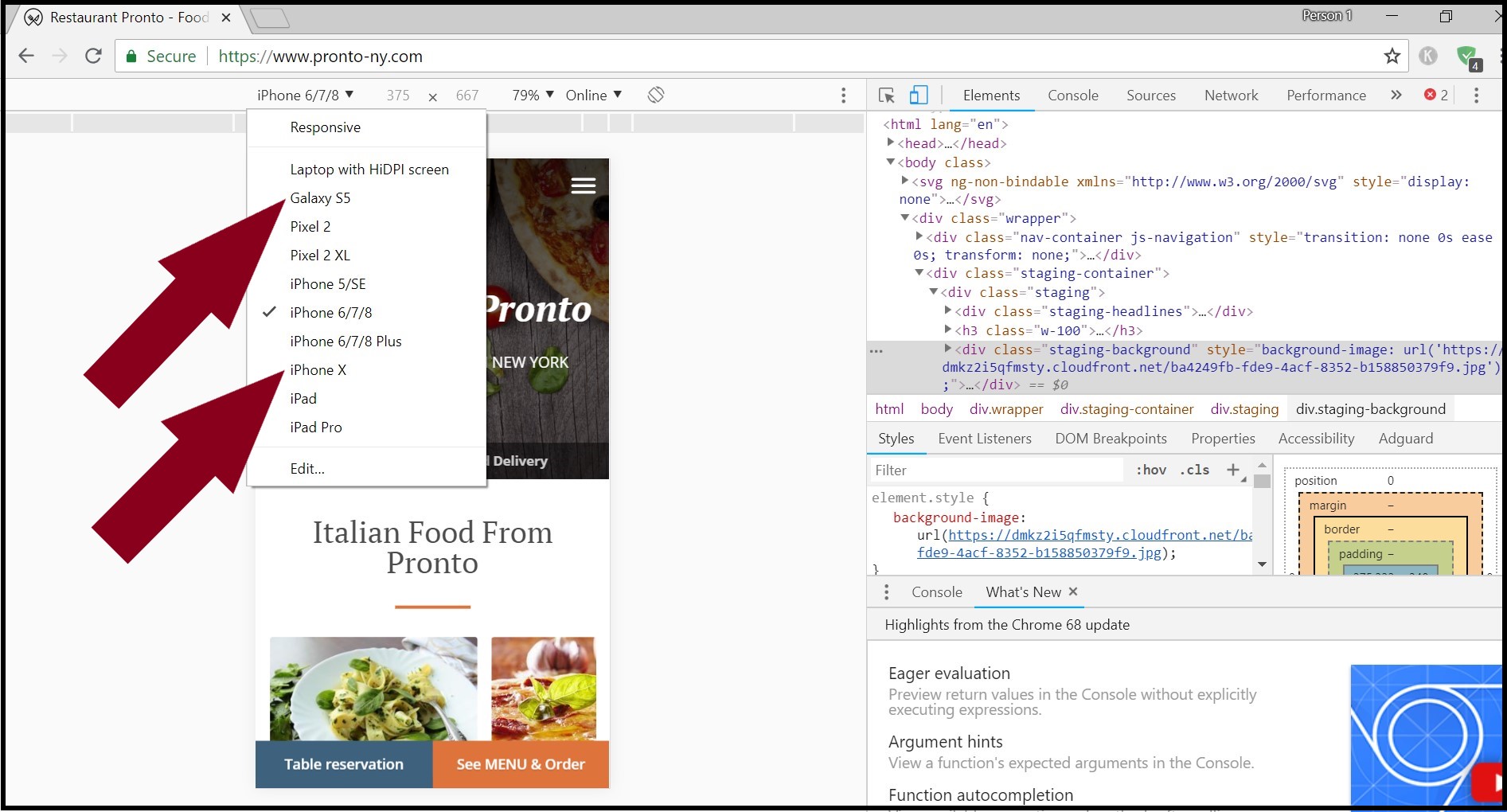Screen dimensions: 1507x812
Task: Open the Network panel tab
Action: pyautogui.click(x=1231, y=96)
